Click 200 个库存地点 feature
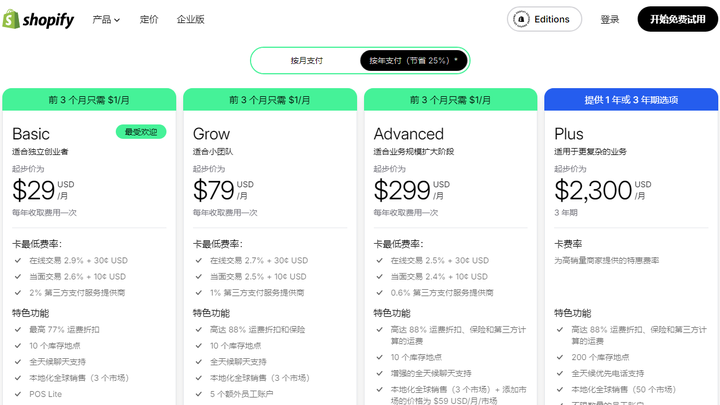The image size is (720, 405). [600, 357]
